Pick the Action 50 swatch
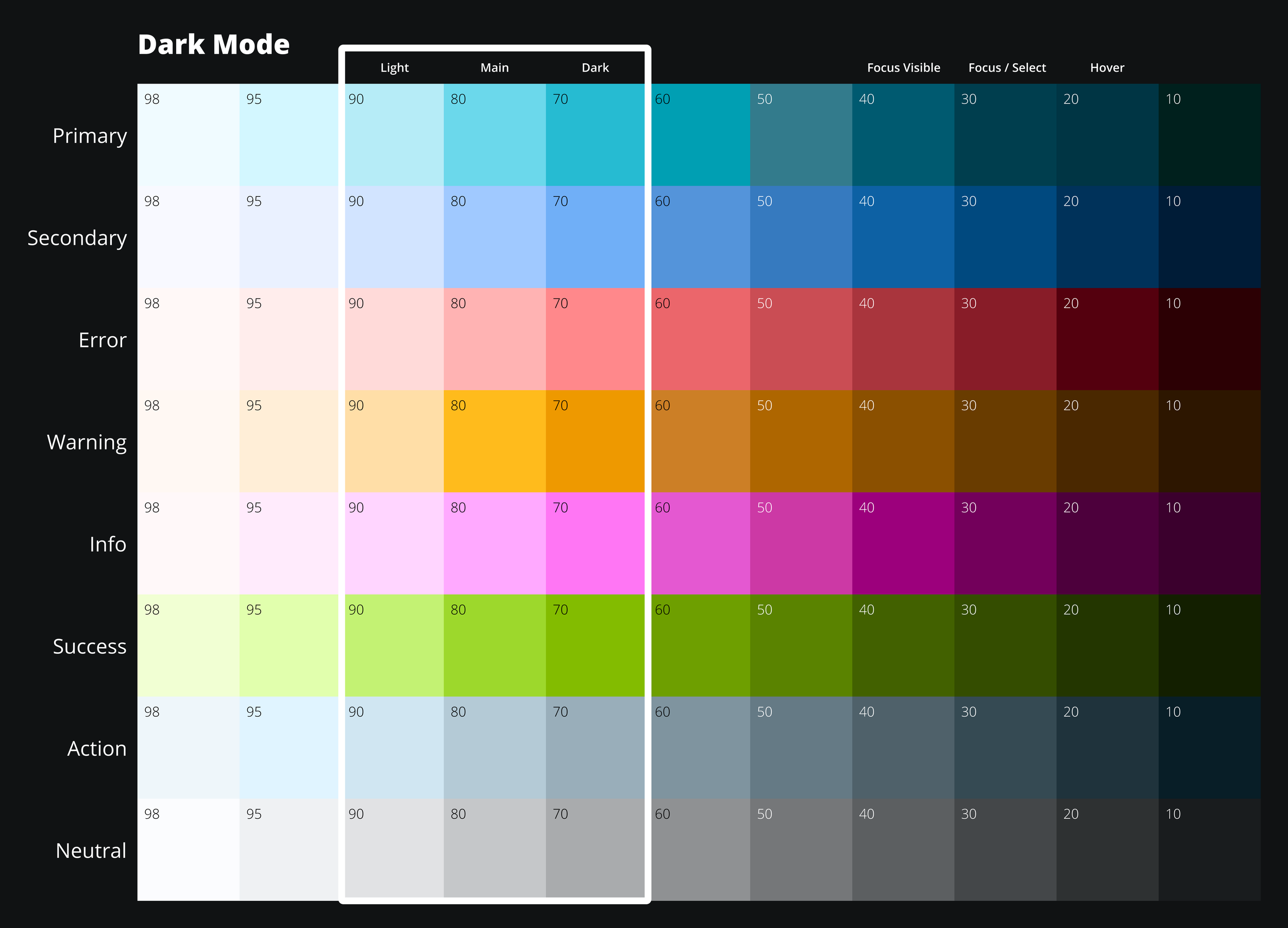Image resolution: width=1288 pixels, height=928 pixels. click(x=801, y=748)
